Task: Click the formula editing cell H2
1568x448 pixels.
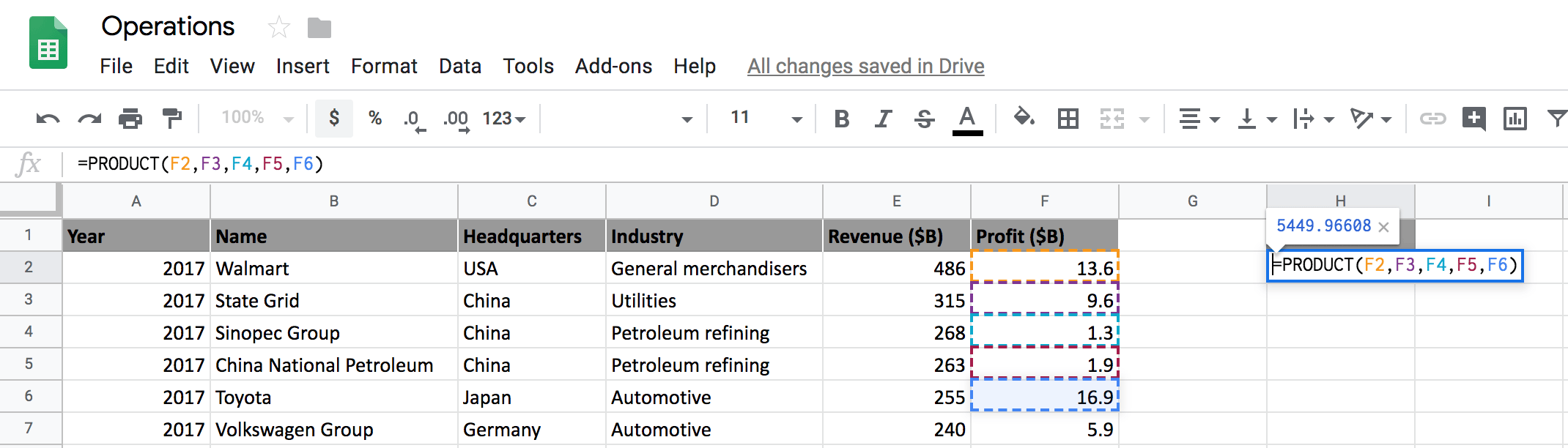Action: coord(1395,265)
